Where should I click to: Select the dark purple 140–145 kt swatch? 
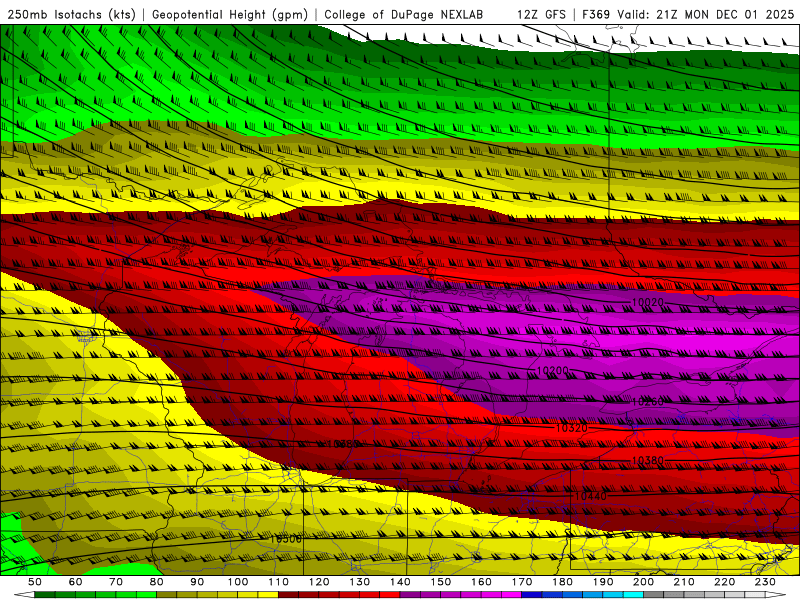[410, 595]
